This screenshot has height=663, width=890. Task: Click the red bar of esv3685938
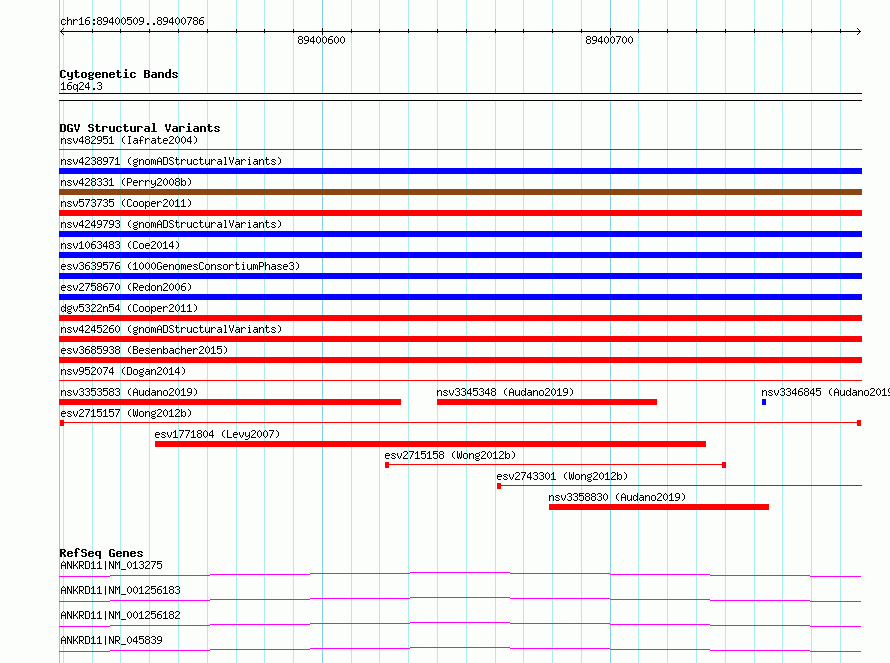click(460, 360)
